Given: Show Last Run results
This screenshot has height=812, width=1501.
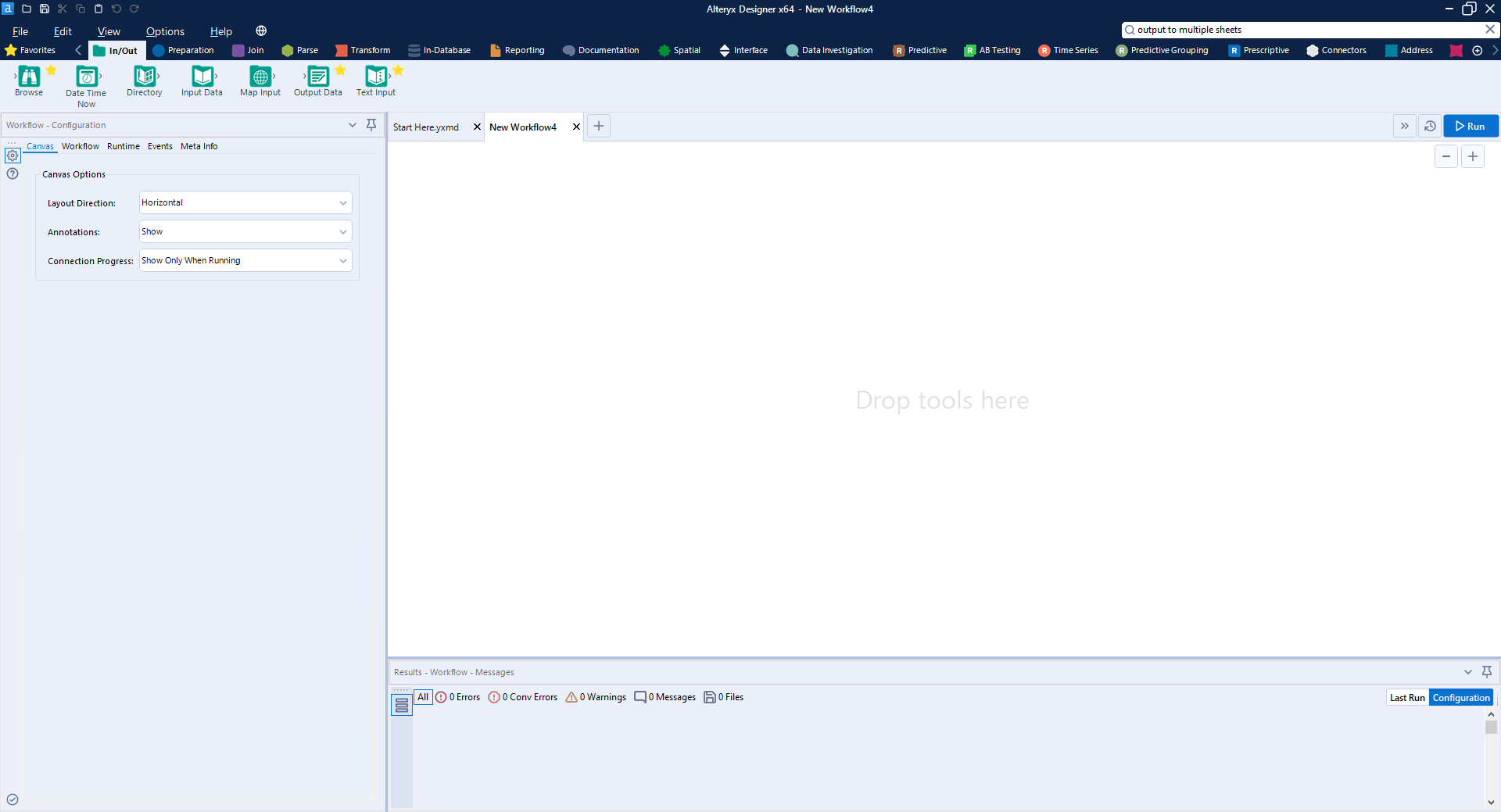Looking at the screenshot, I should (1407, 698).
